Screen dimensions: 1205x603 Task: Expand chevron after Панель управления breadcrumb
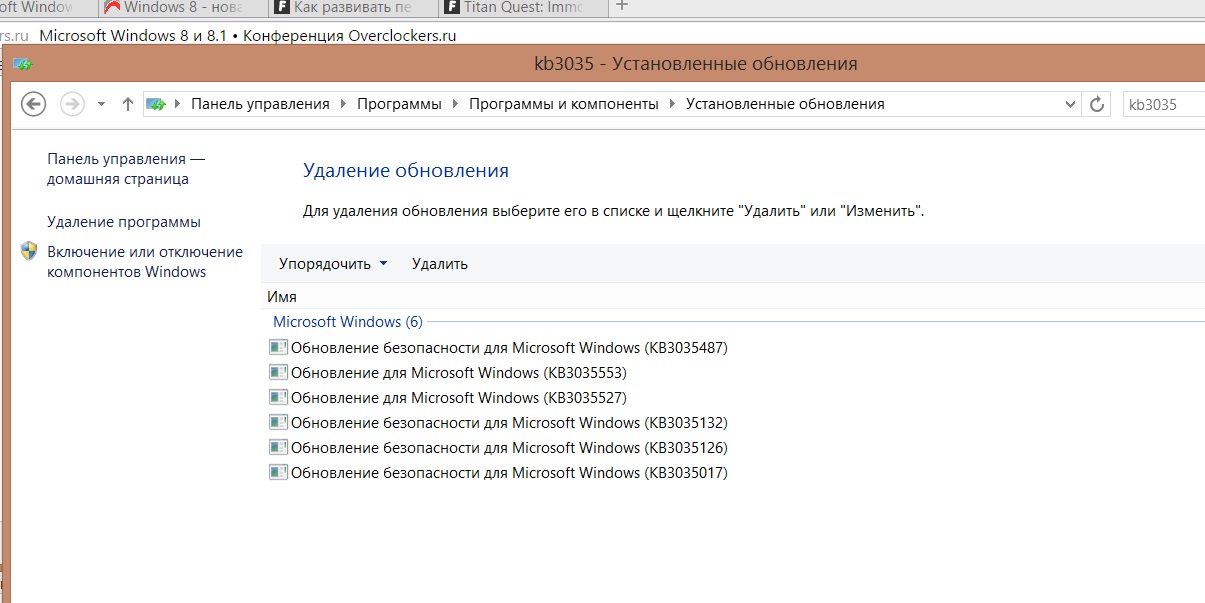click(343, 104)
